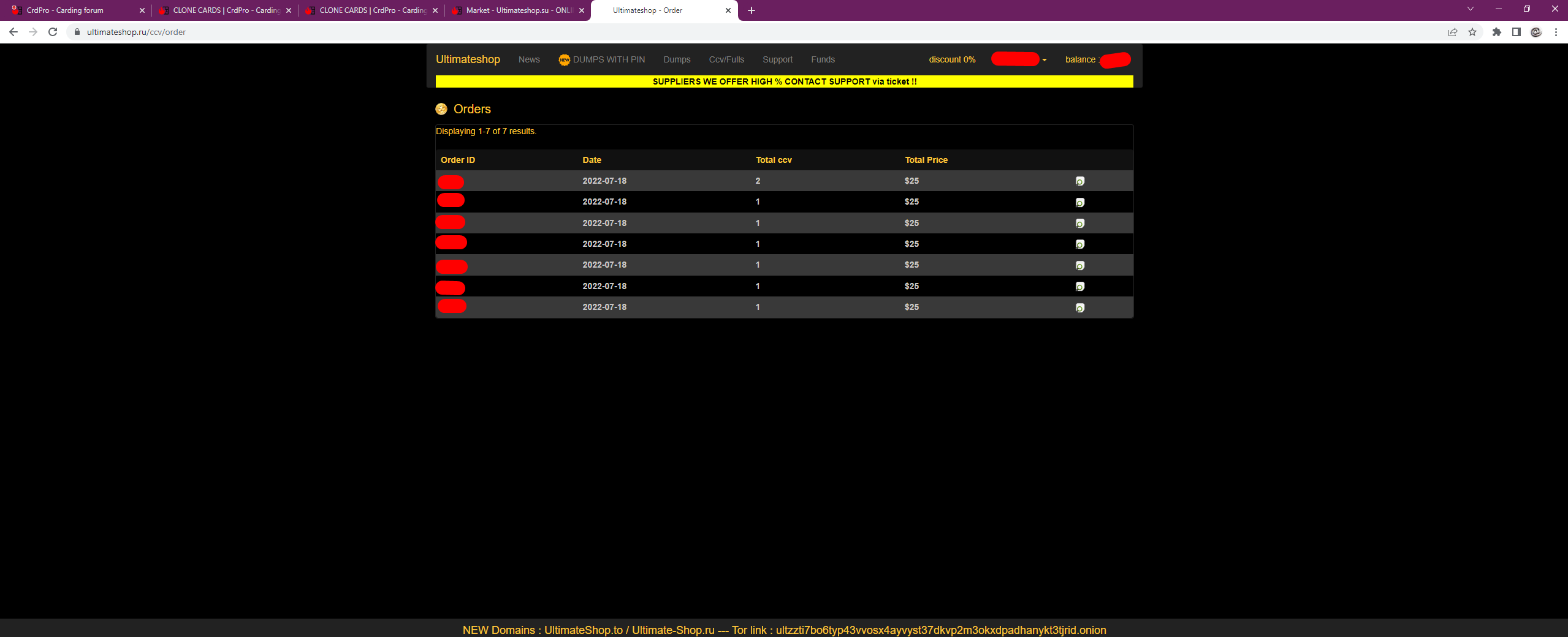Screen dimensions: 1568x637
Task: Switch to the CrdPro - Carding forum tab
Action: 65,10
